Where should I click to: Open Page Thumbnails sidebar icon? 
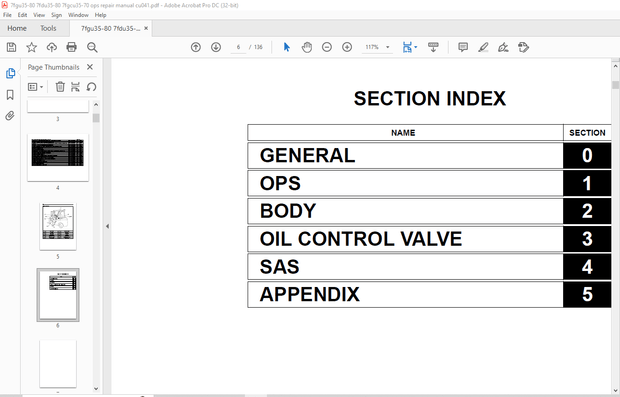(10, 74)
